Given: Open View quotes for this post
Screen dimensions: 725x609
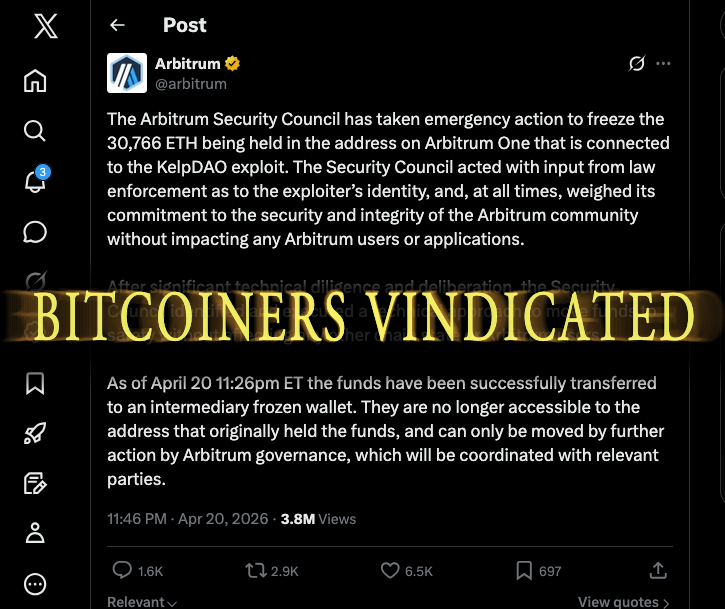Looking at the screenshot, I should [623, 602].
